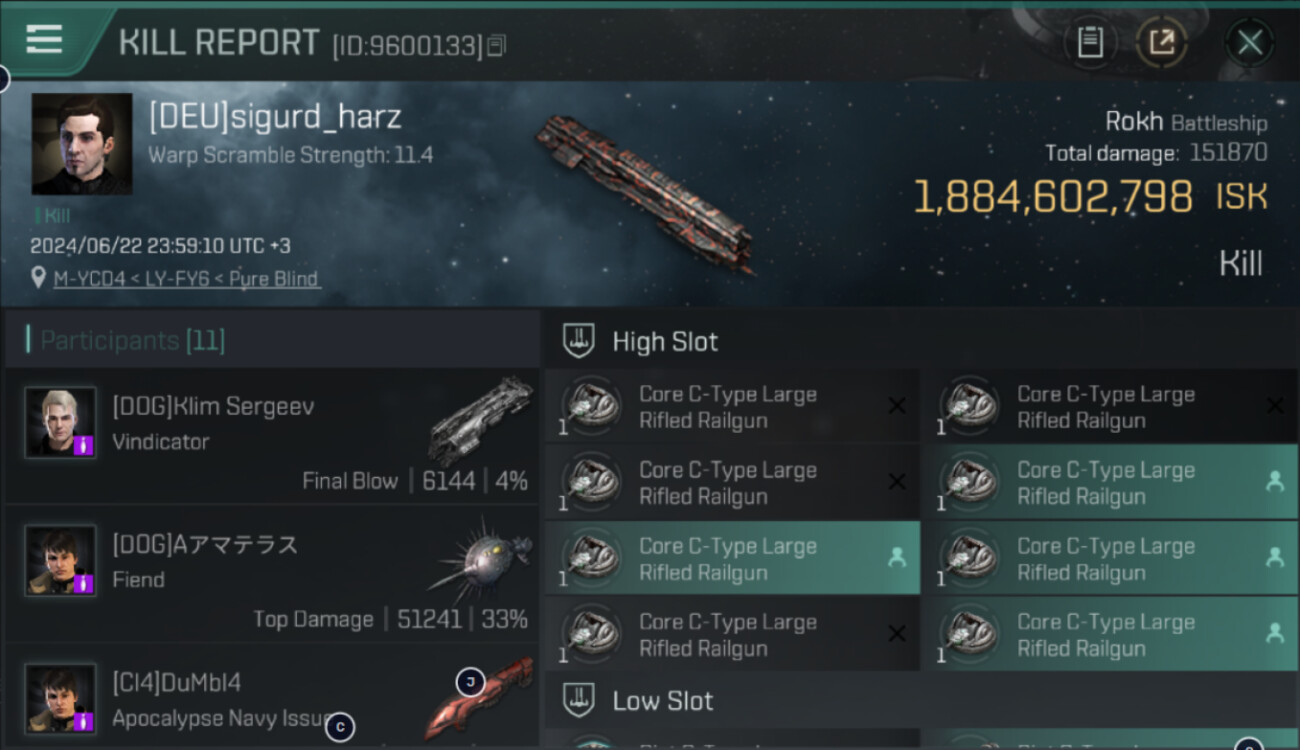Share the kill report via export icon
The width and height of the screenshot is (1300, 750).
pos(1162,42)
